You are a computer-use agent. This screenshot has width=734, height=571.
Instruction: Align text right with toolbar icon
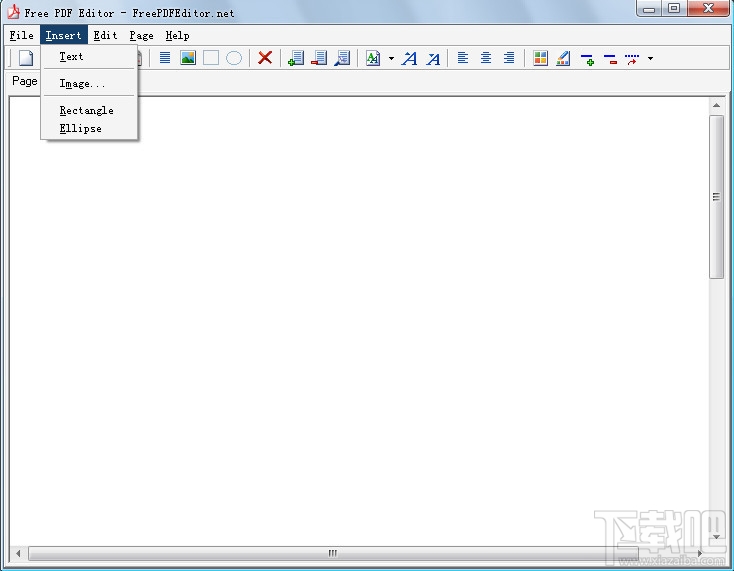coord(509,58)
